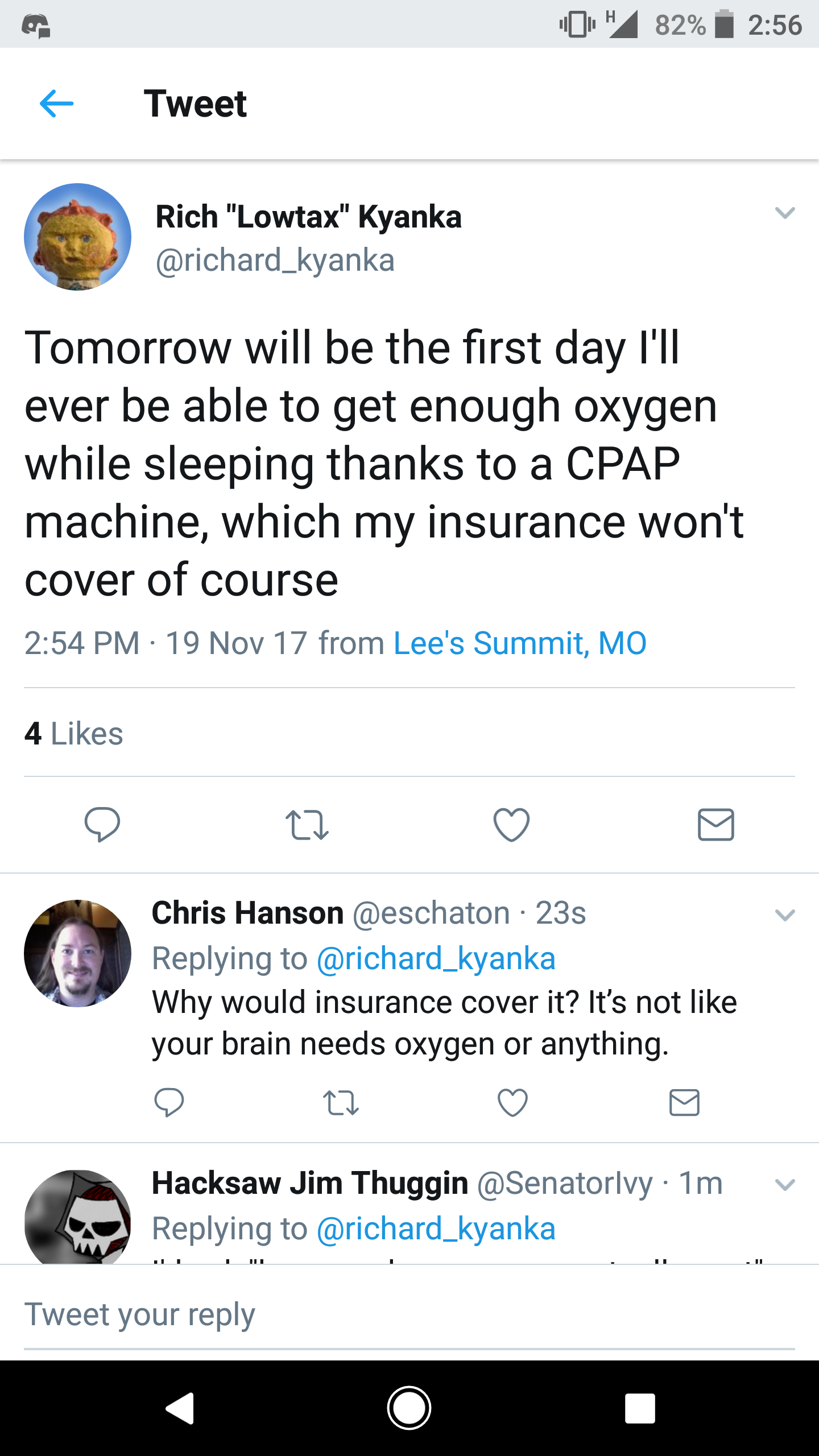View the 4 Likes list
819x1456 pixels.
coord(73,733)
